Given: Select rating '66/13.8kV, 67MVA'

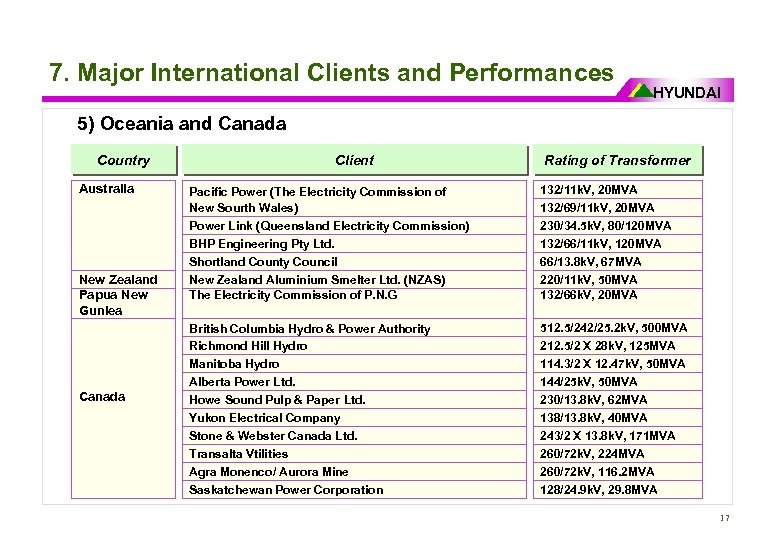Looking at the screenshot, I should 617,262.
